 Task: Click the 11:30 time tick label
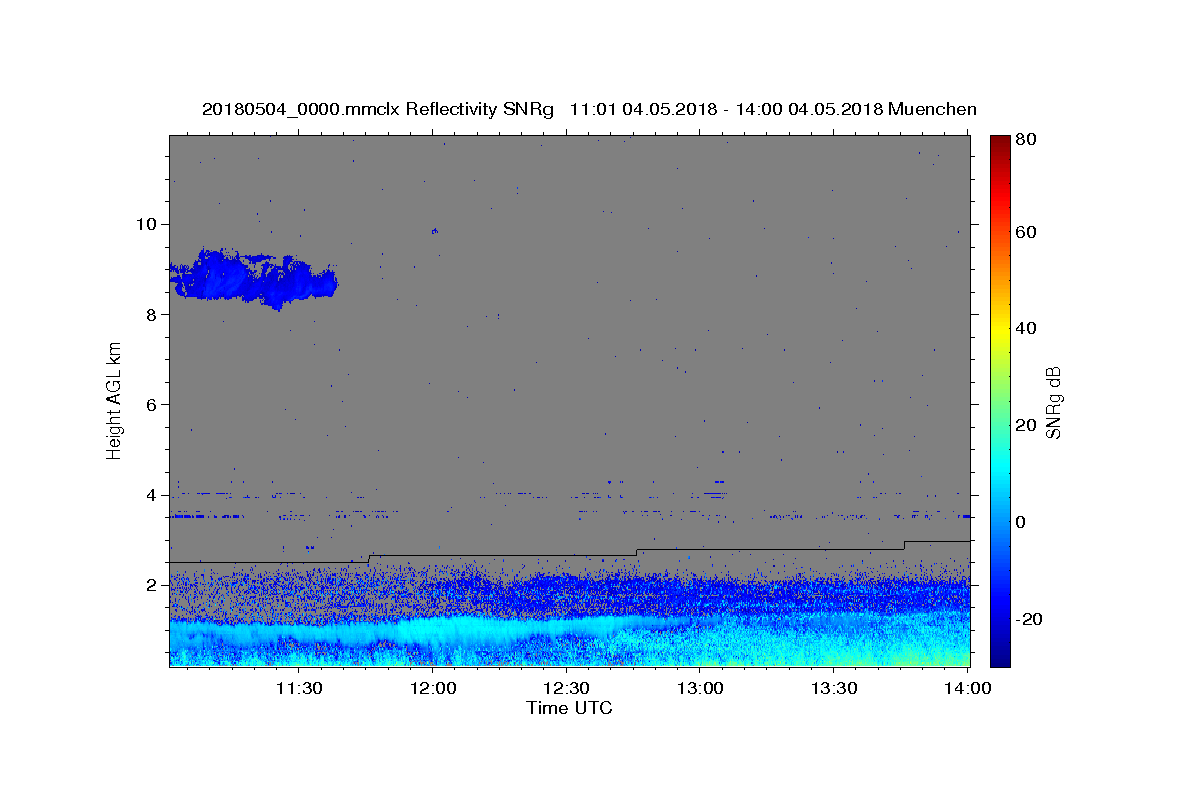298,688
